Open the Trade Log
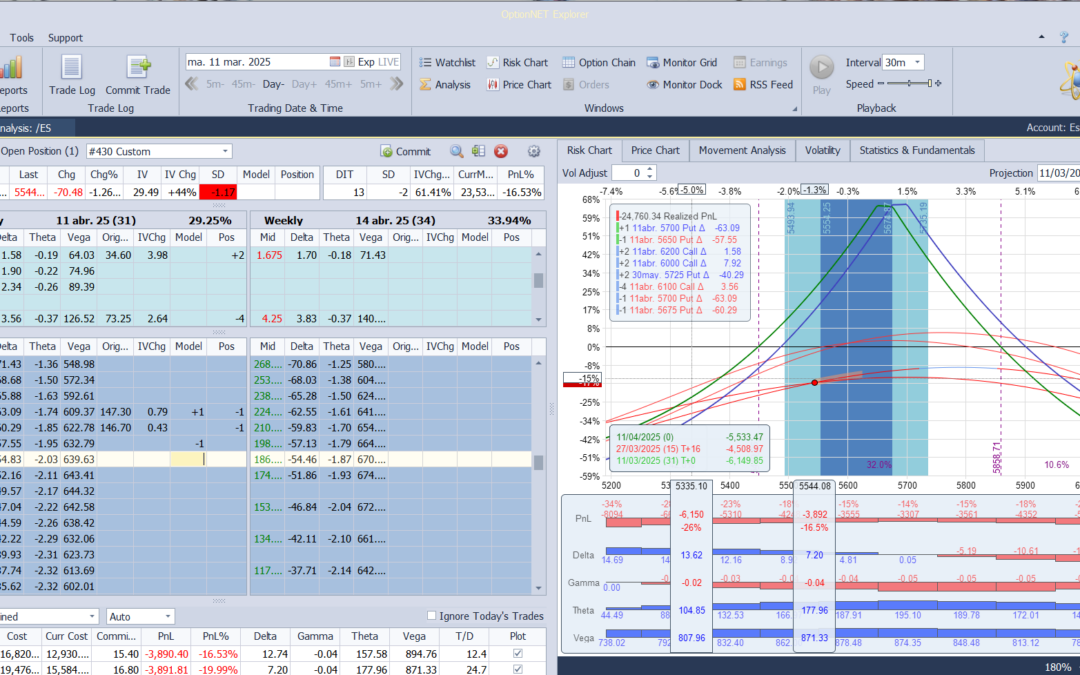1080x675 pixels. 72,75
